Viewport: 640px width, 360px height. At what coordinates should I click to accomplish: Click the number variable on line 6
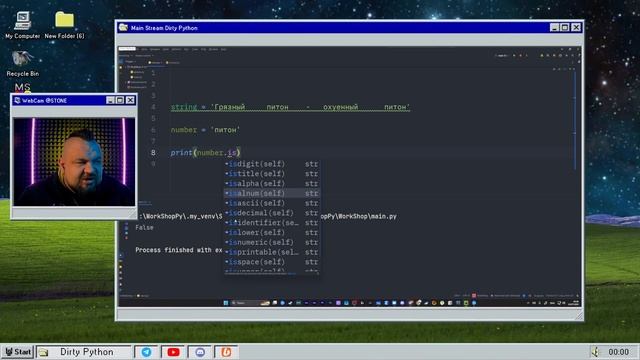(184, 130)
